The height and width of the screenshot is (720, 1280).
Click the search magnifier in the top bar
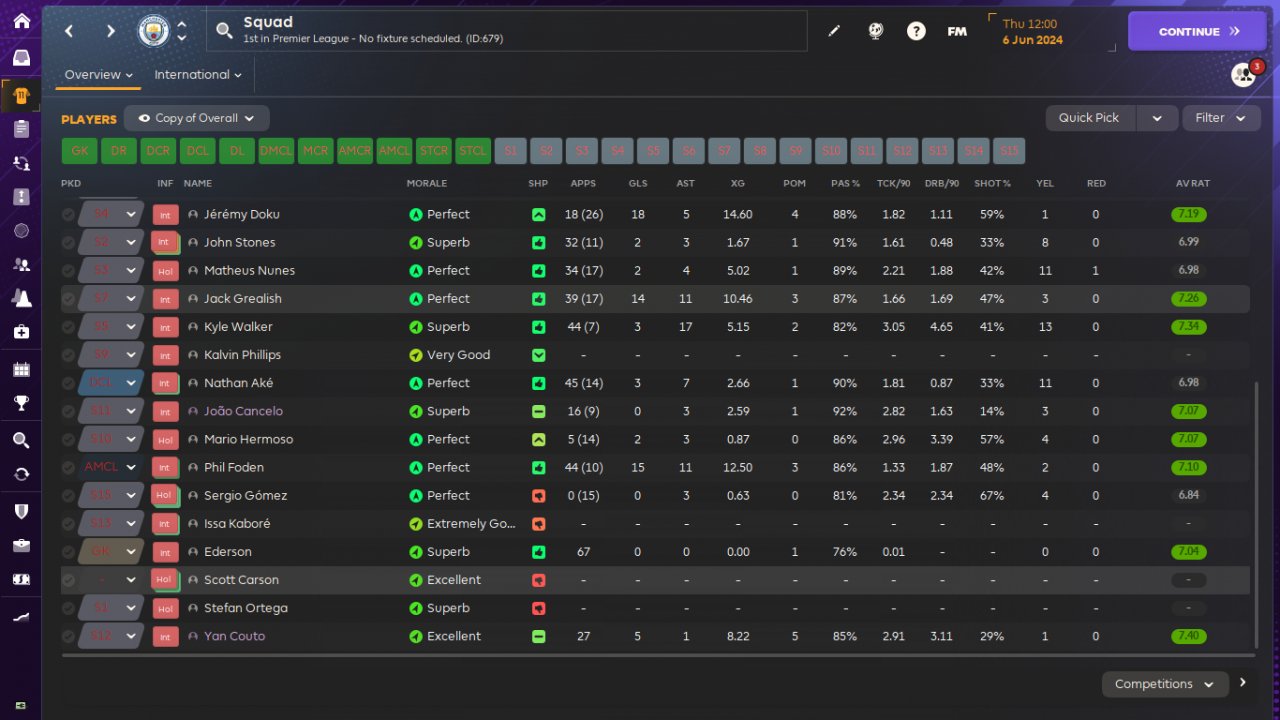pyautogui.click(x=224, y=31)
